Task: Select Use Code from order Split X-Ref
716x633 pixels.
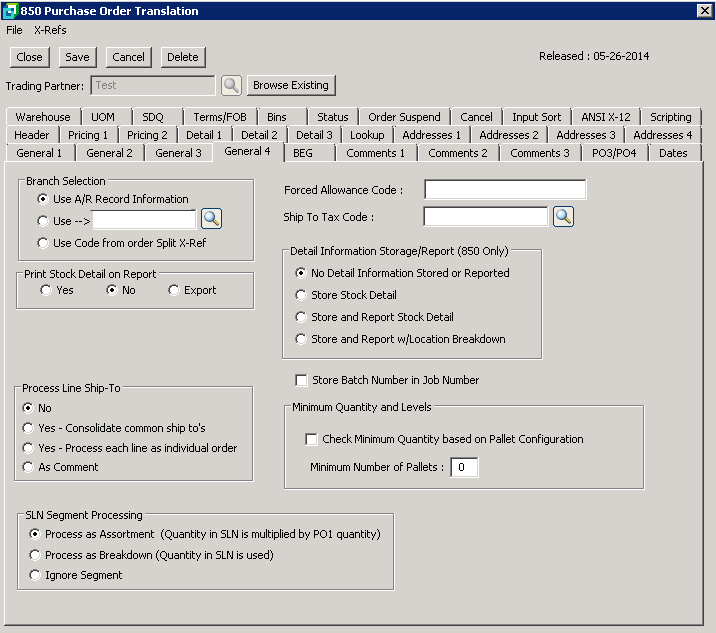Action: pos(42,243)
